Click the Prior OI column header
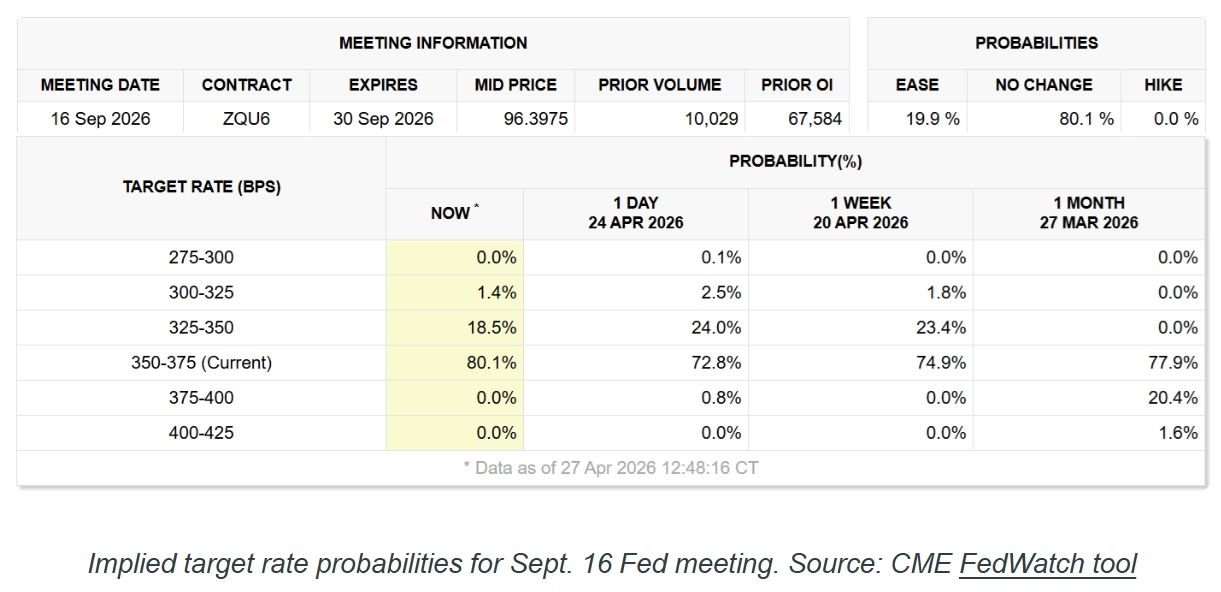Image resolution: width=1221 pixels, height=592 pixels. 796,85
